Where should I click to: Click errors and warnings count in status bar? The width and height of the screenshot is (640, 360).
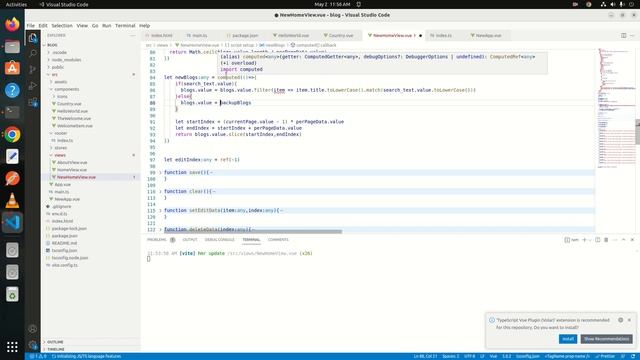38,356
